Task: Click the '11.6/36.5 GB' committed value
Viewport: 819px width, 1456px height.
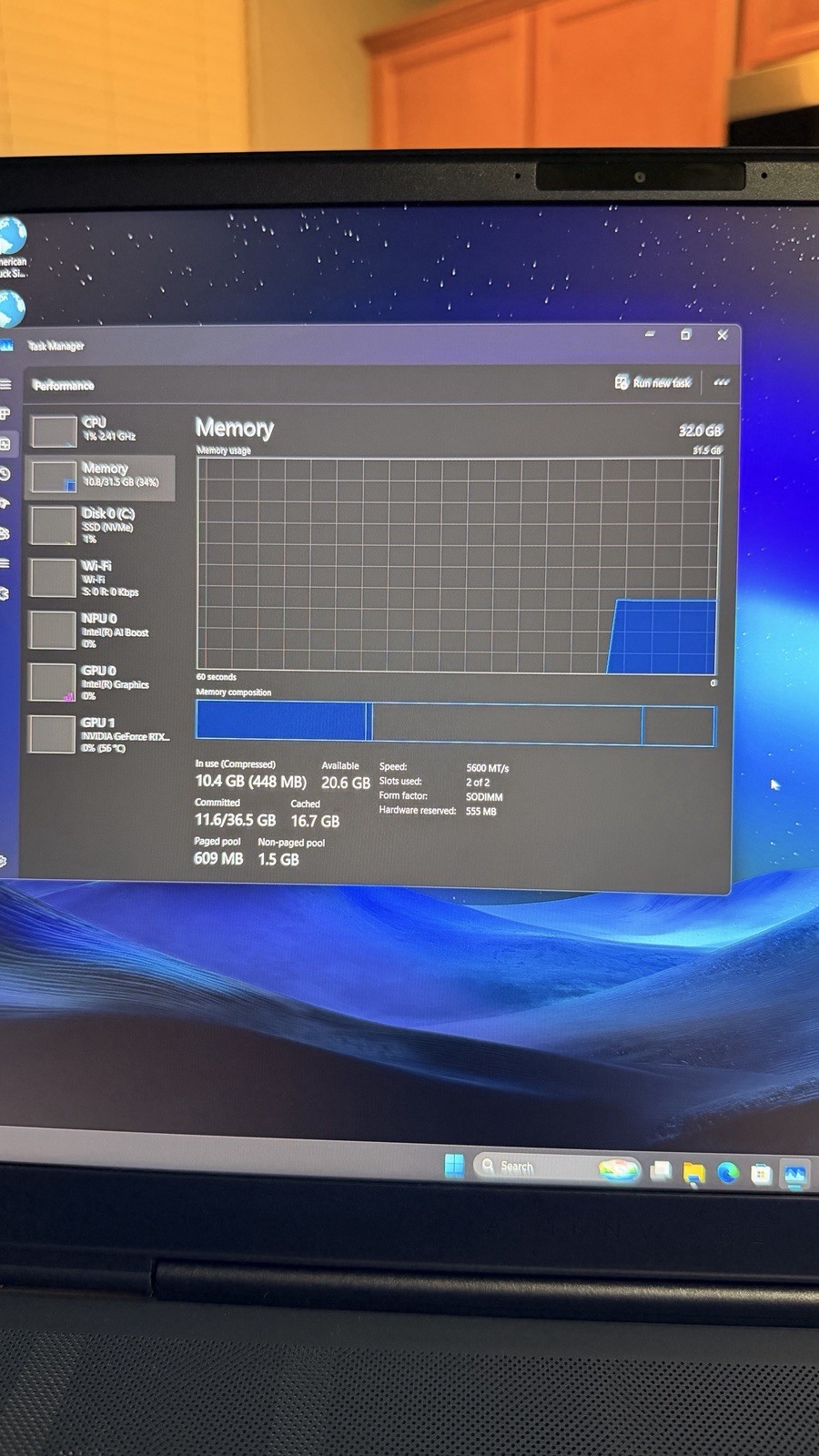Action: (235, 820)
